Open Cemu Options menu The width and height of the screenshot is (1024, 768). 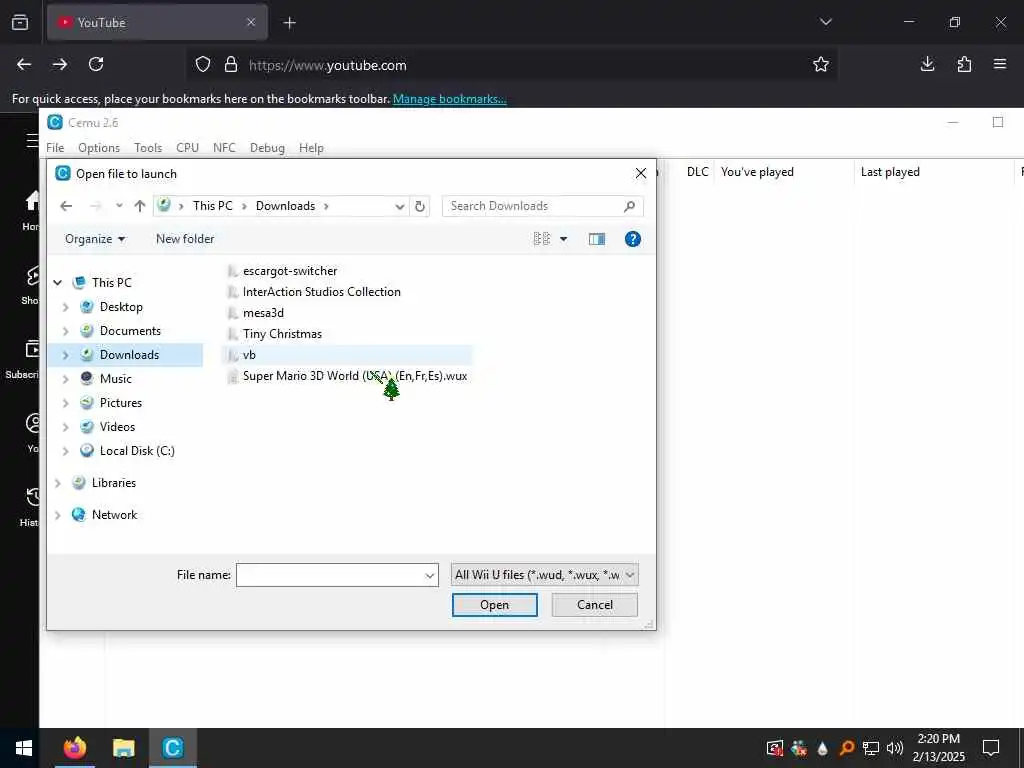(99, 148)
